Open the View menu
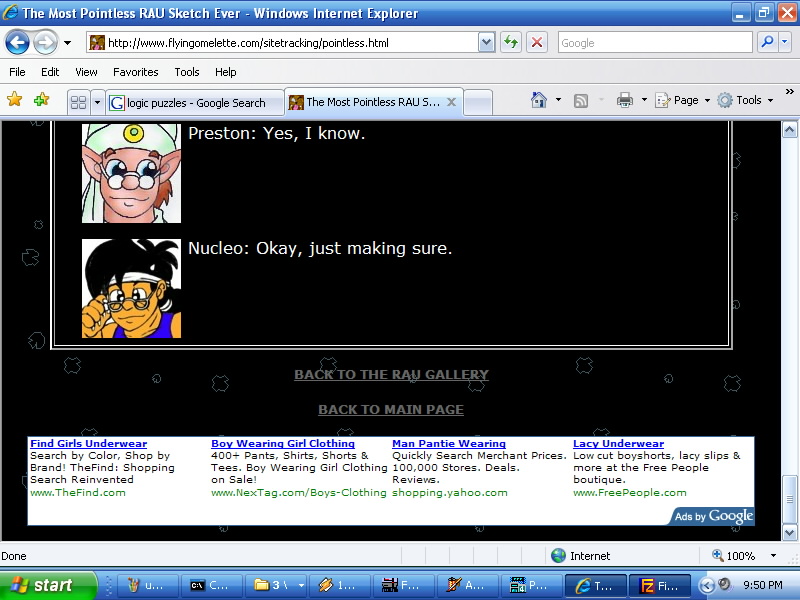The image size is (800, 600). click(x=86, y=72)
